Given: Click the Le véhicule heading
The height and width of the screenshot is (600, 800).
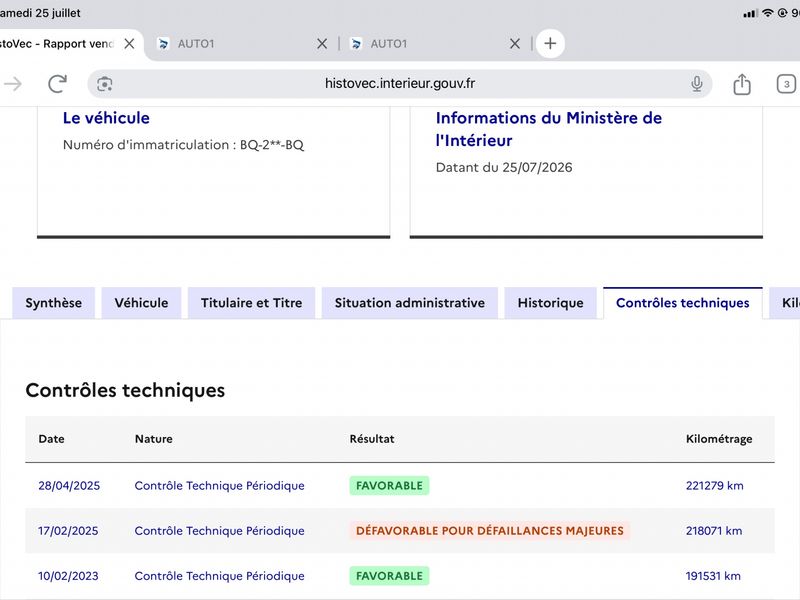Looking at the screenshot, I should pos(106,118).
